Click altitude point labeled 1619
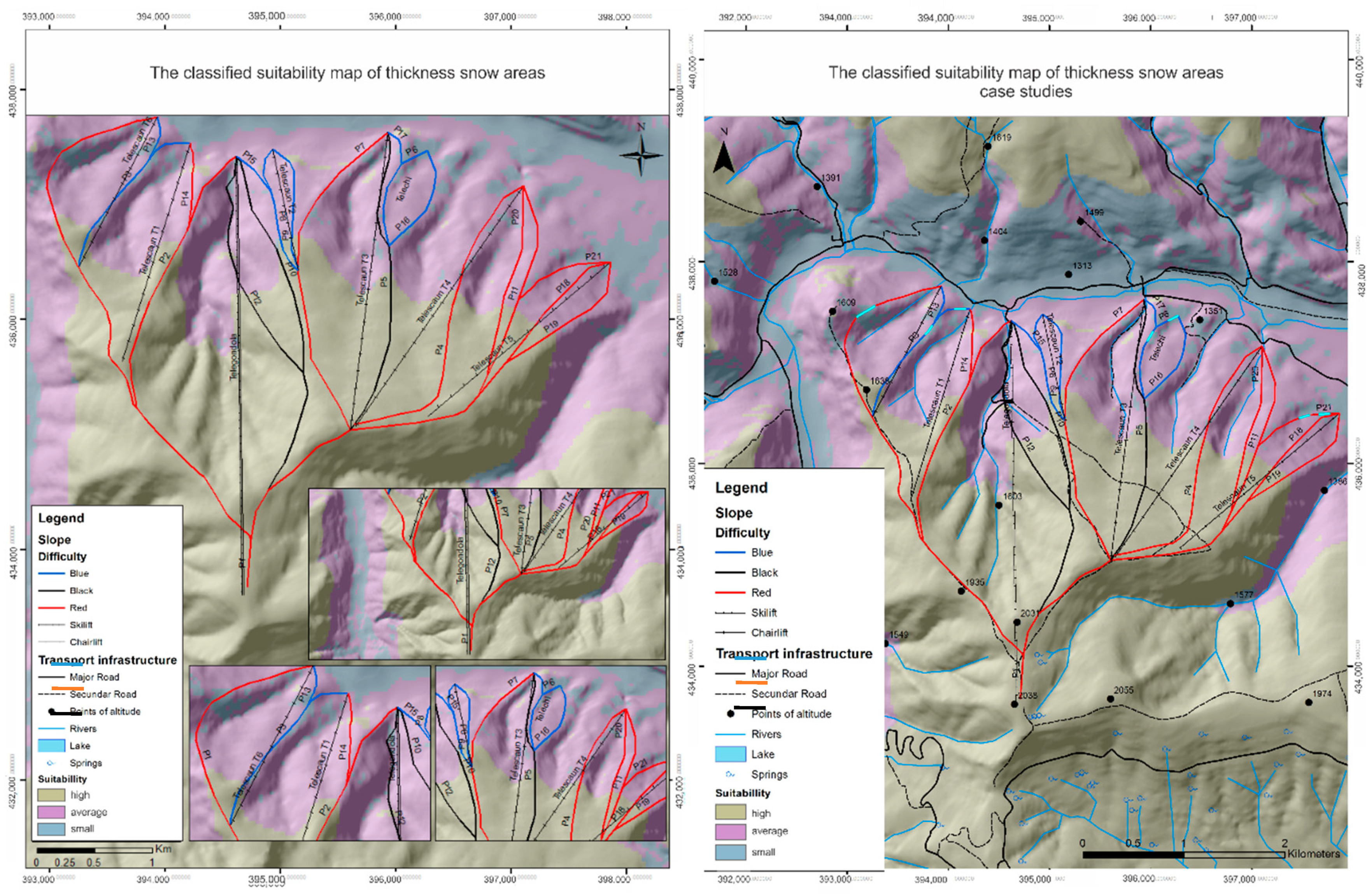The width and height of the screenshot is (1367, 896). pos(987,146)
